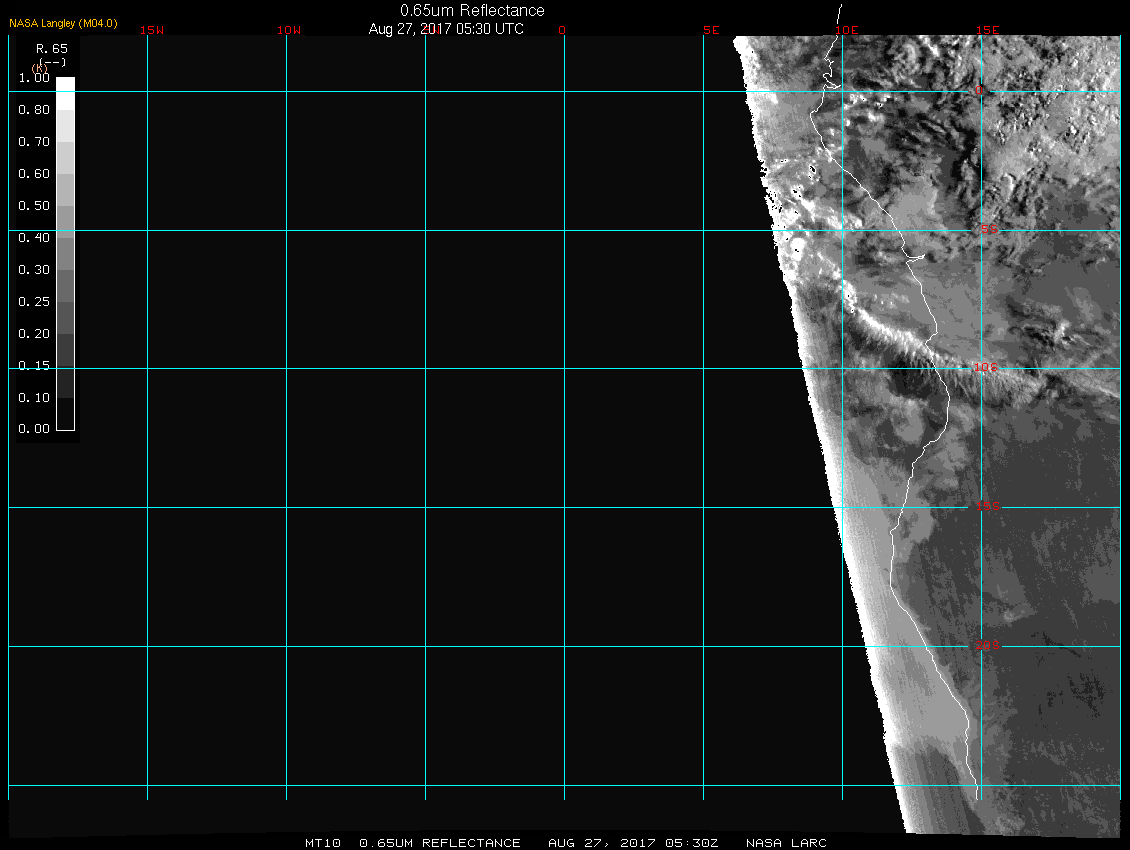Image resolution: width=1130 pixels, height=850 pixels.
Task: Select the 10S latitude label
Action: click(986, 368)
